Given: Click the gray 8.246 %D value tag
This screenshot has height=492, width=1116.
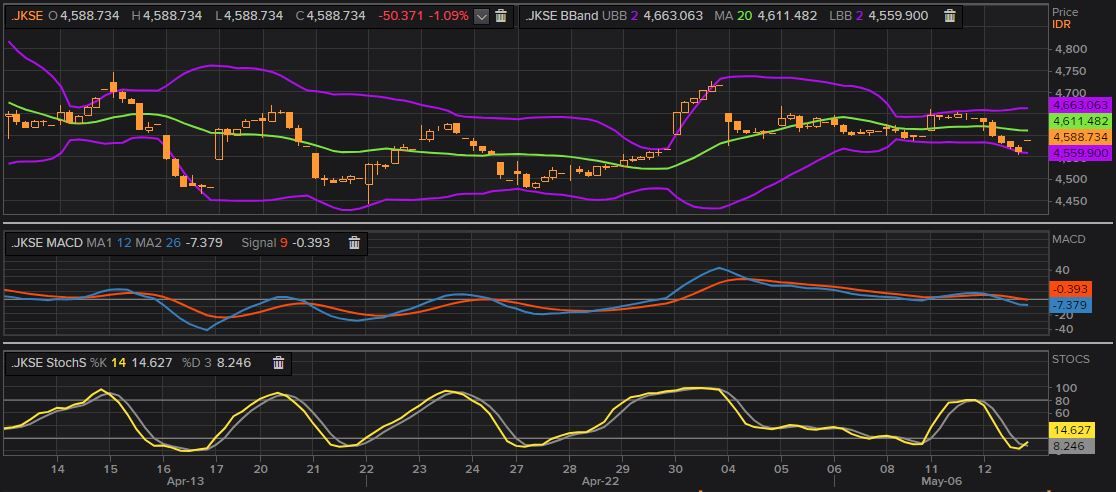Looking at the screenshot, I should tap(1070, 446).
